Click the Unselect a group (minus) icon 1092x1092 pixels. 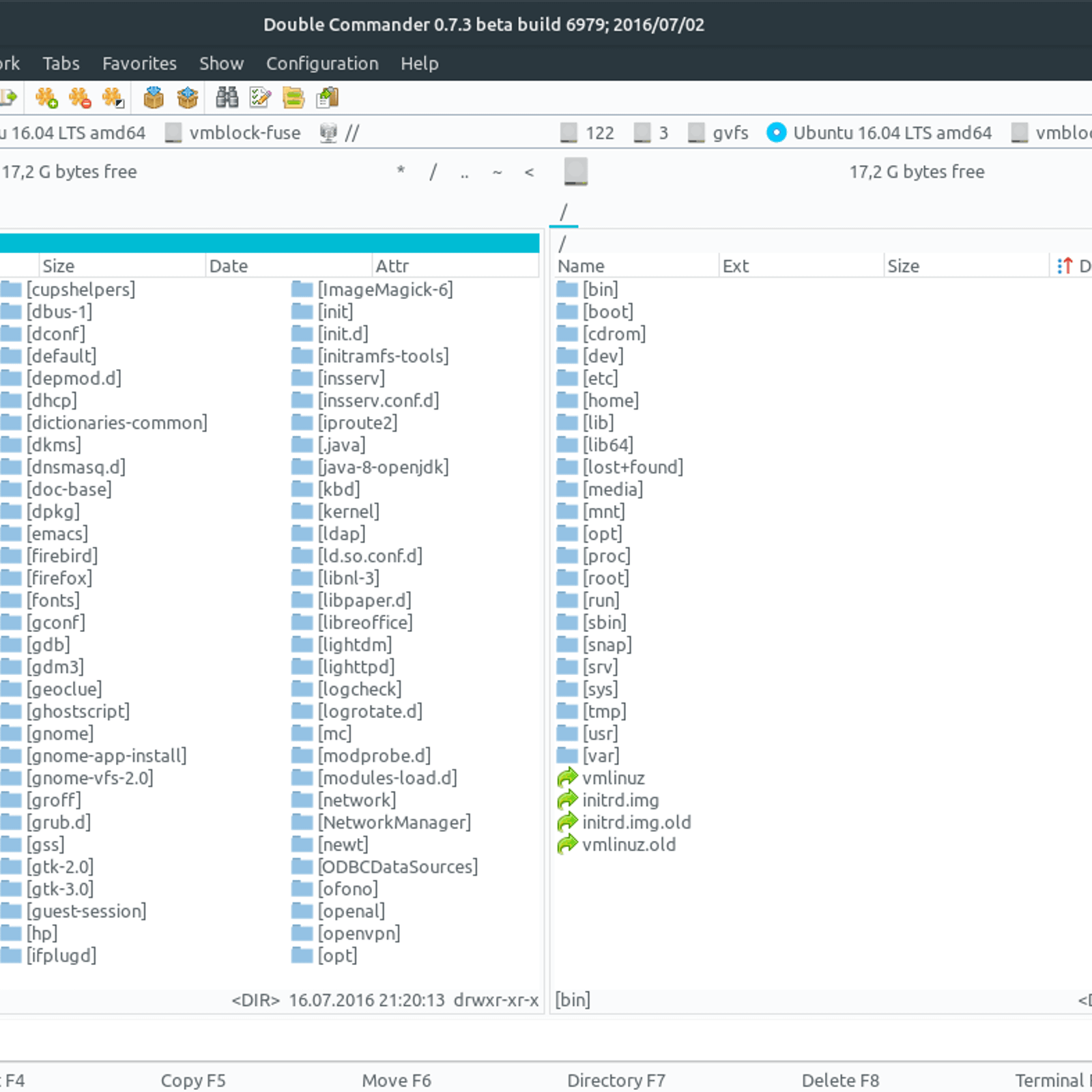pos(80,98)
